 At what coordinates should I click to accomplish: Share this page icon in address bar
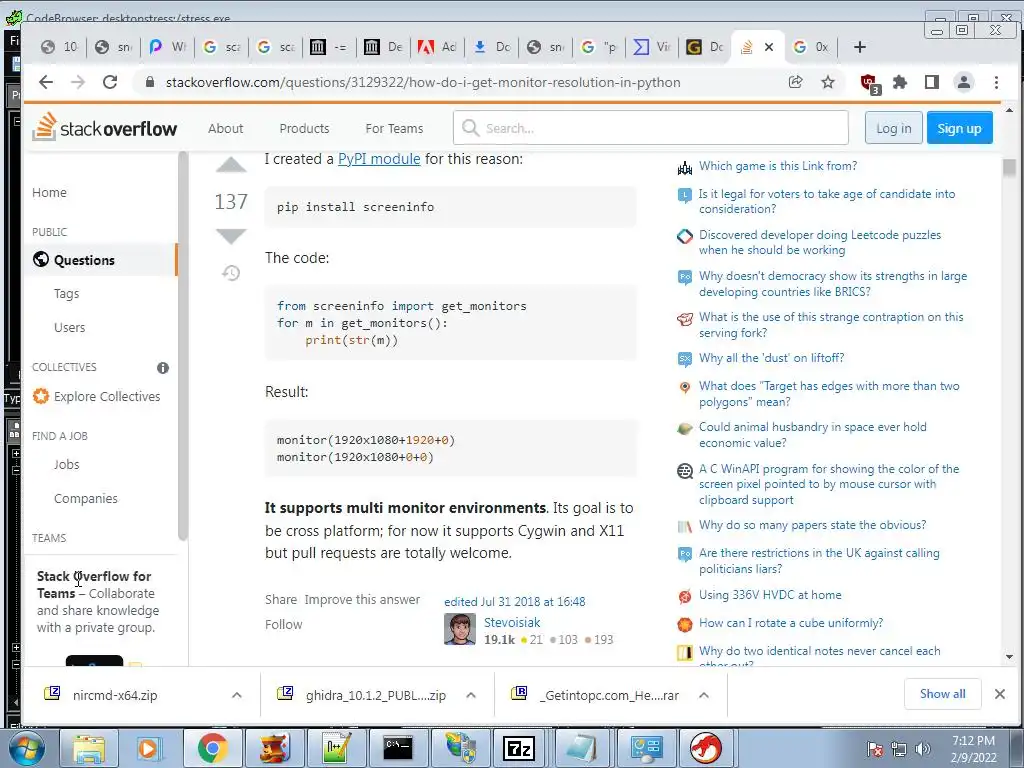[x=795, y=82]
